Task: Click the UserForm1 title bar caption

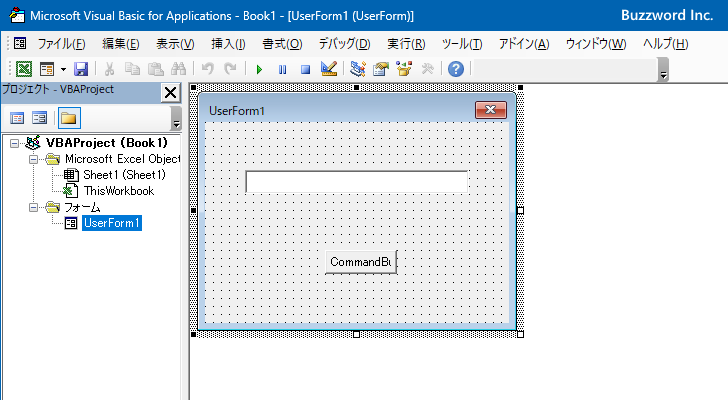Action: (237, 111)
